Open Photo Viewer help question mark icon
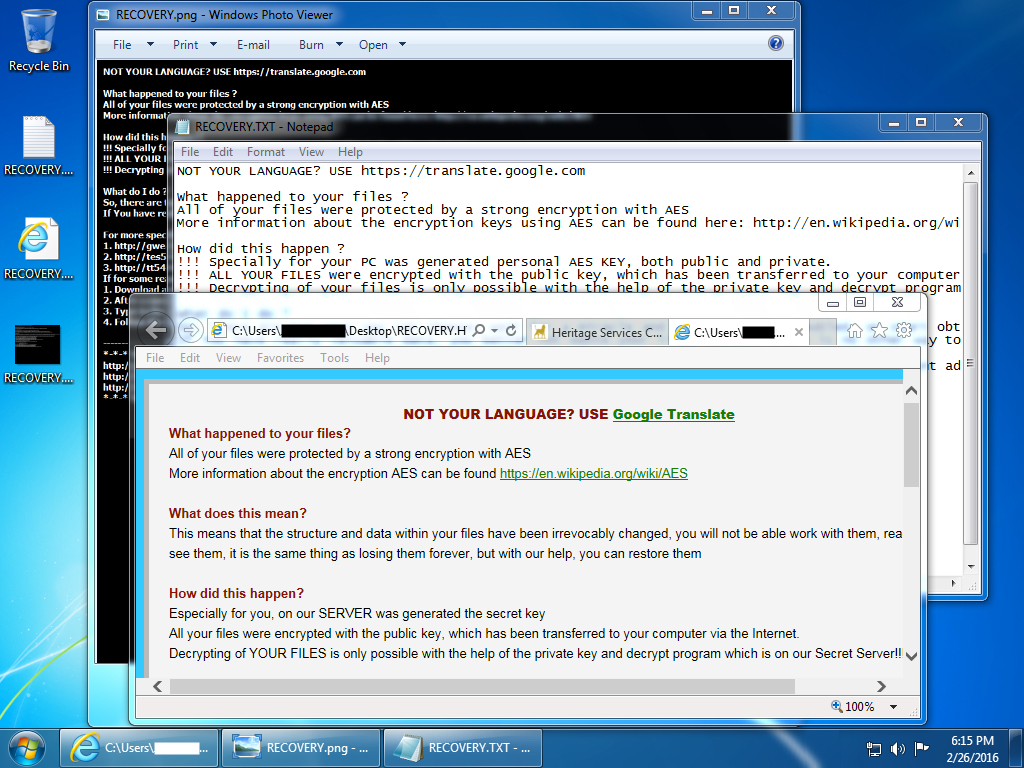 [x=775, y=43]
